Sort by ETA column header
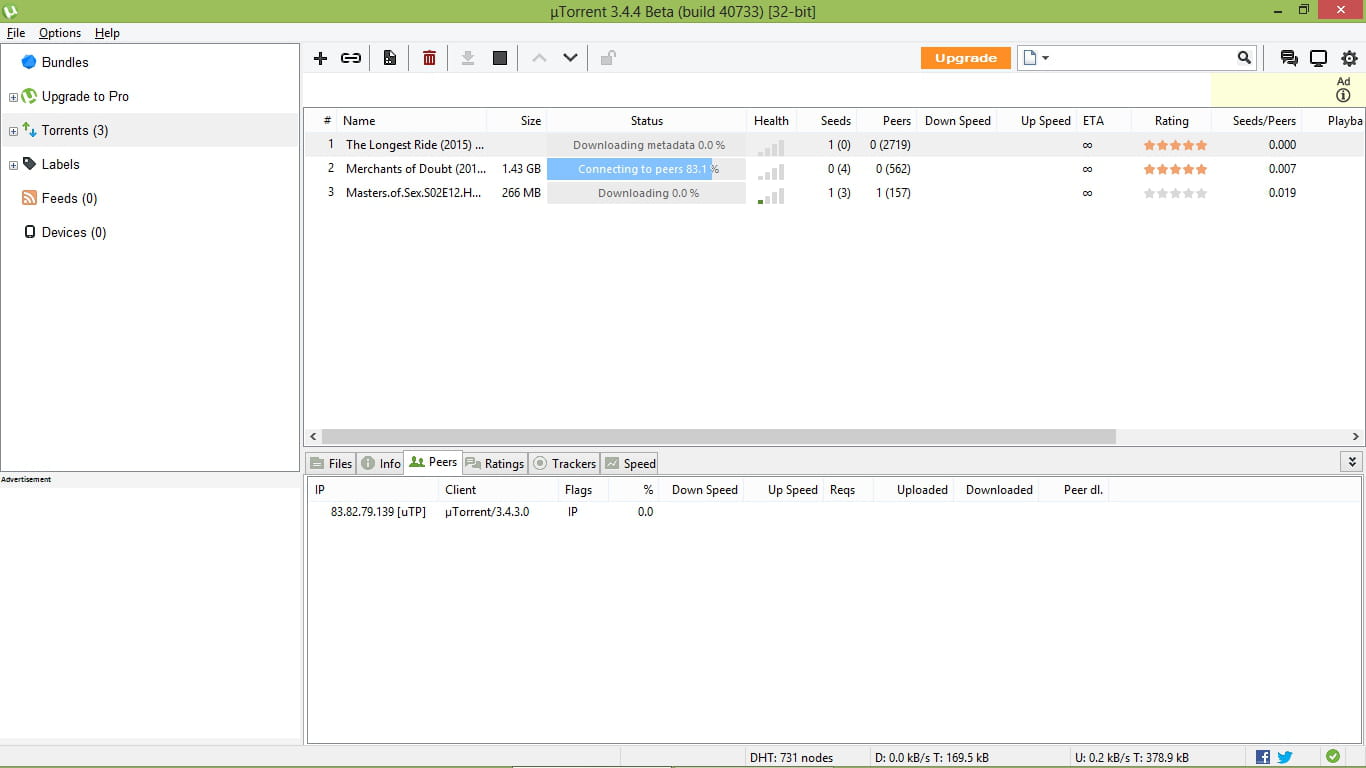The image size is (1366, 768). pyautogui.click(x=1103, y=121)
